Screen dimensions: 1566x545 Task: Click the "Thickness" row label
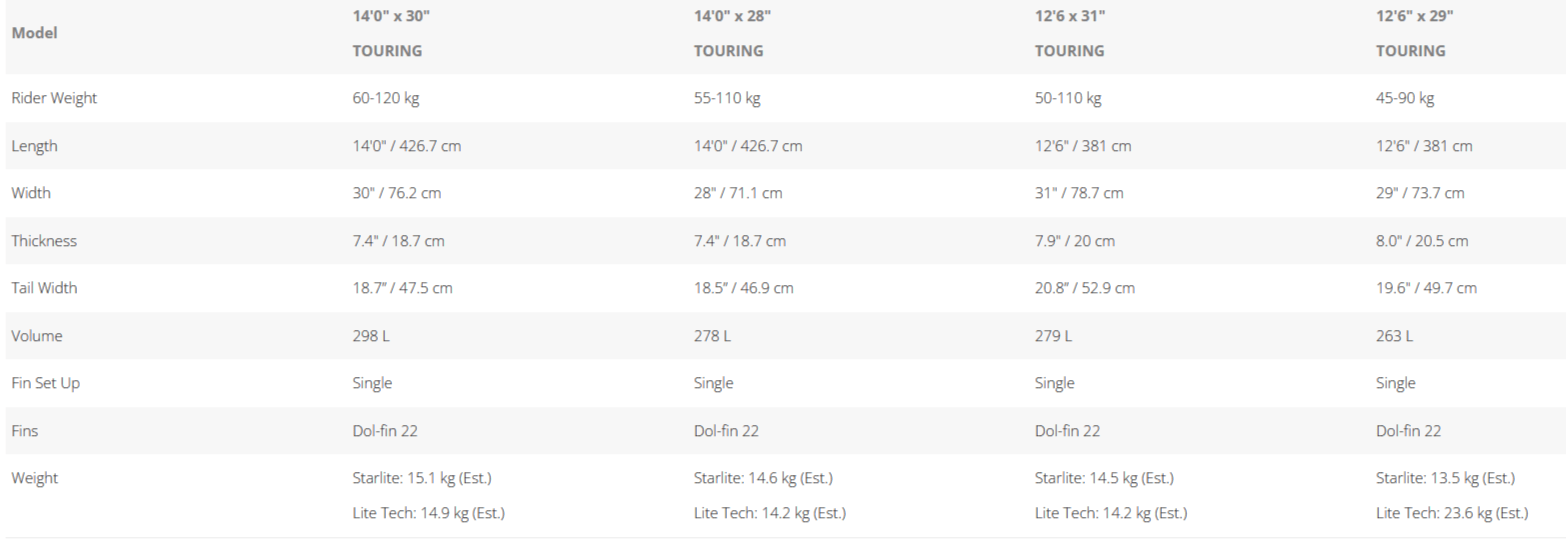point(44,241)
